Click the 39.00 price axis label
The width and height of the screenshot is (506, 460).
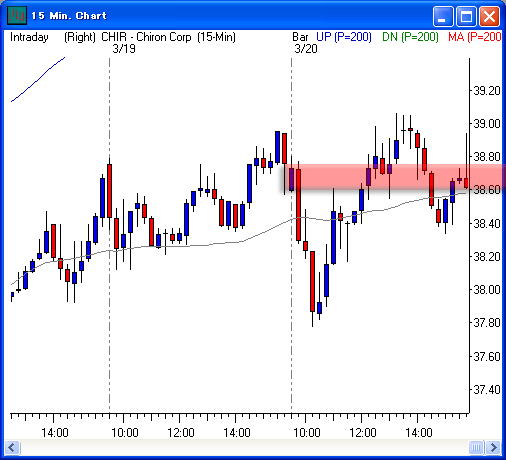pos(487,124)
